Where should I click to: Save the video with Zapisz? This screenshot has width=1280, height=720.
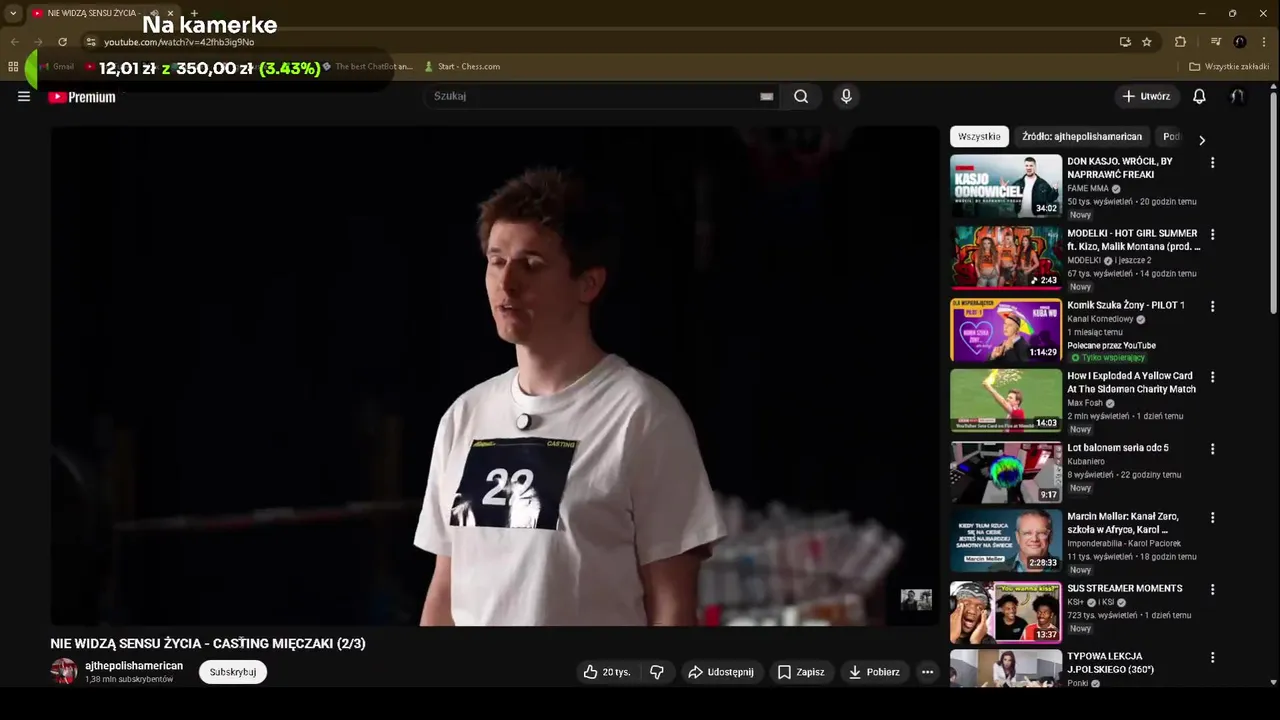801,672
